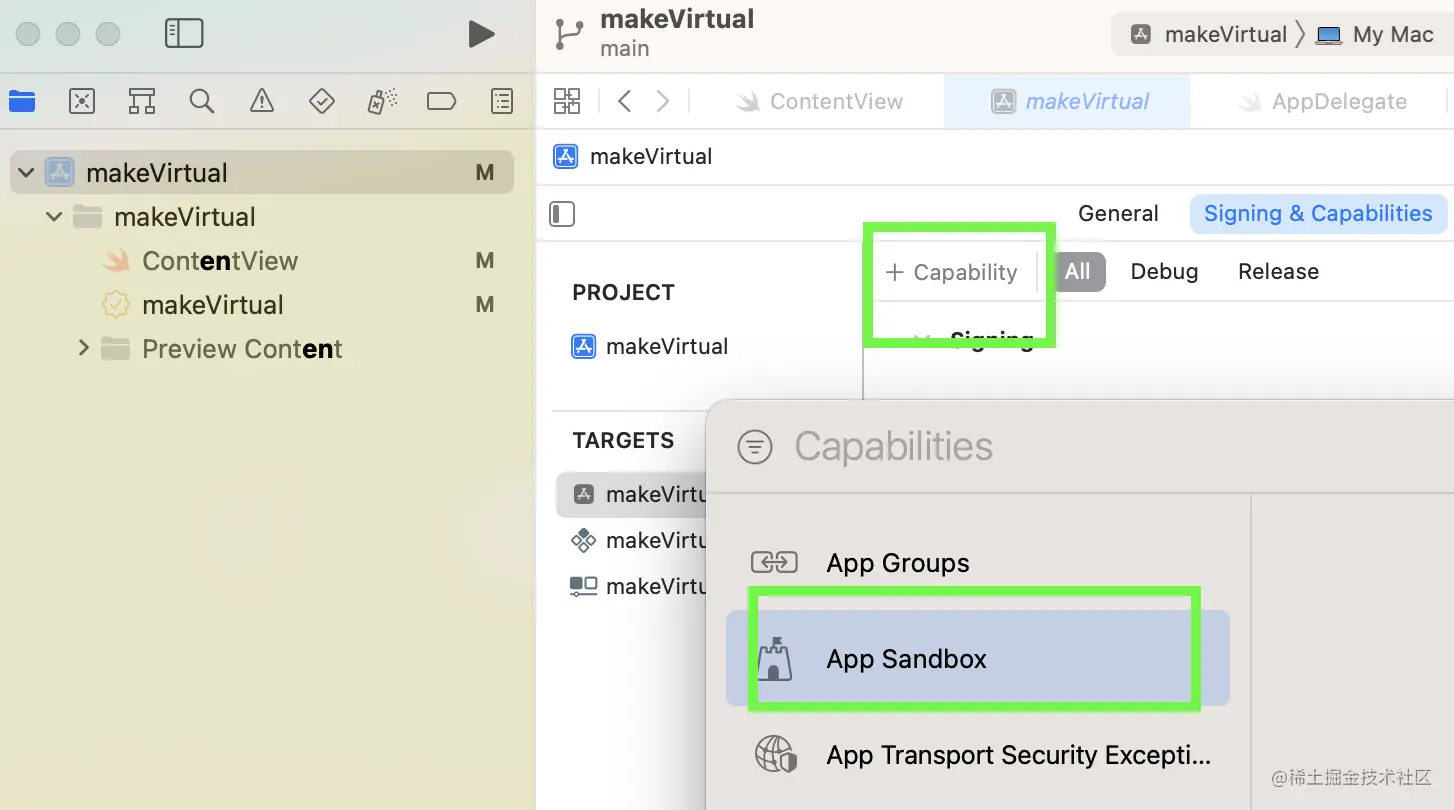Collapse the makeVirtual project root
1454x810 pixels.
[27, 173]
